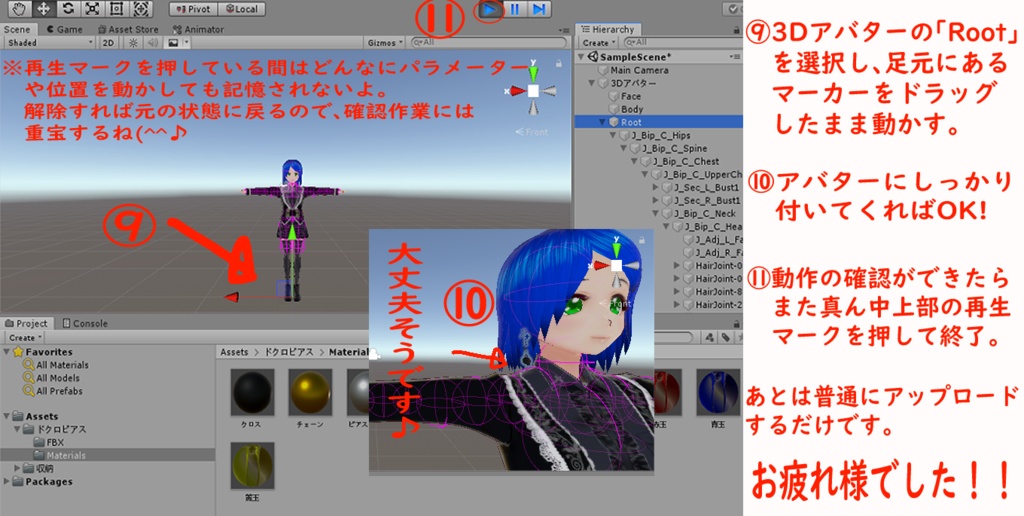
Task: Select the blue 青玉 material
Action: point(718,392)
